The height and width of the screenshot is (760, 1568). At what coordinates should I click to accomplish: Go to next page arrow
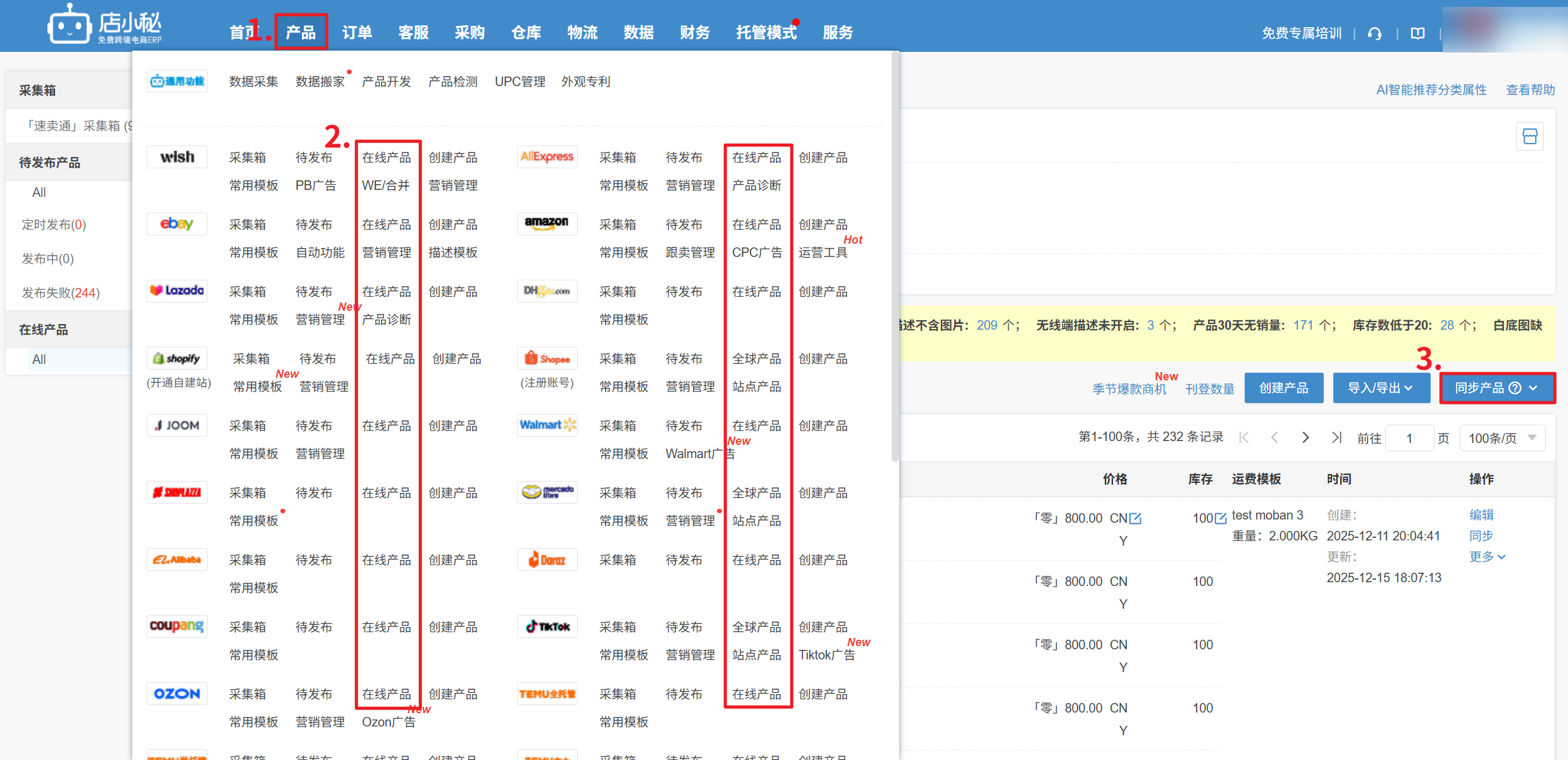(1305, 438)
